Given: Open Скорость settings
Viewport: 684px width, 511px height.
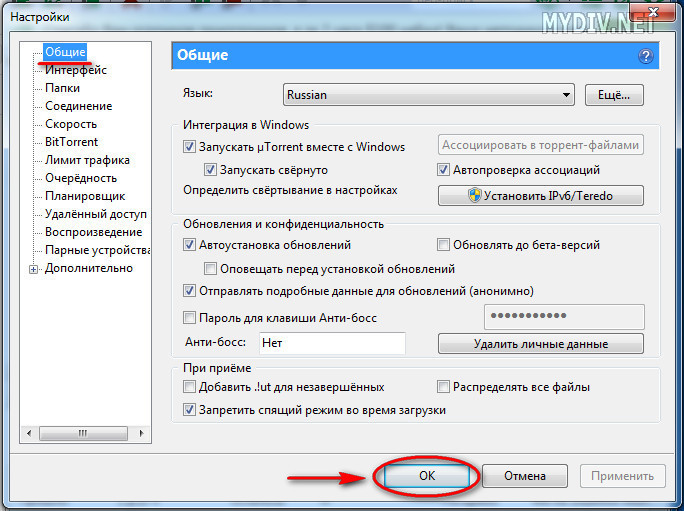Looking at the screenshot, I should [71, 124].
